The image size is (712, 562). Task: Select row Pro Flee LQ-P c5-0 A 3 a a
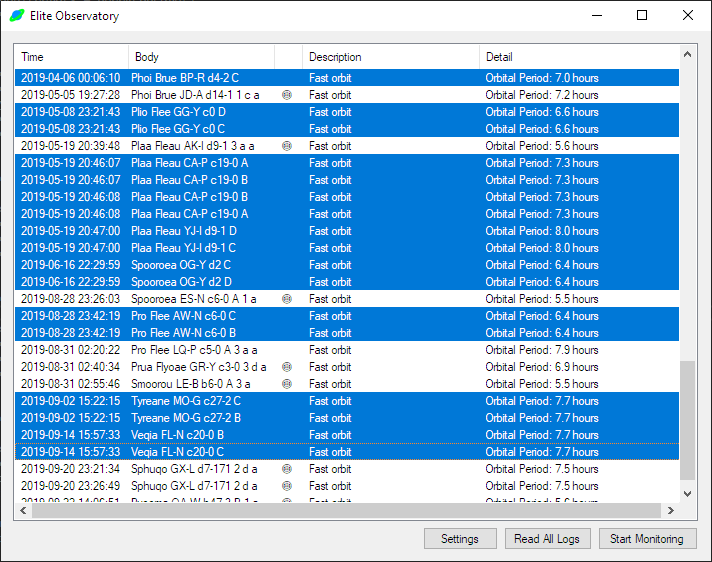coord(347,350)
